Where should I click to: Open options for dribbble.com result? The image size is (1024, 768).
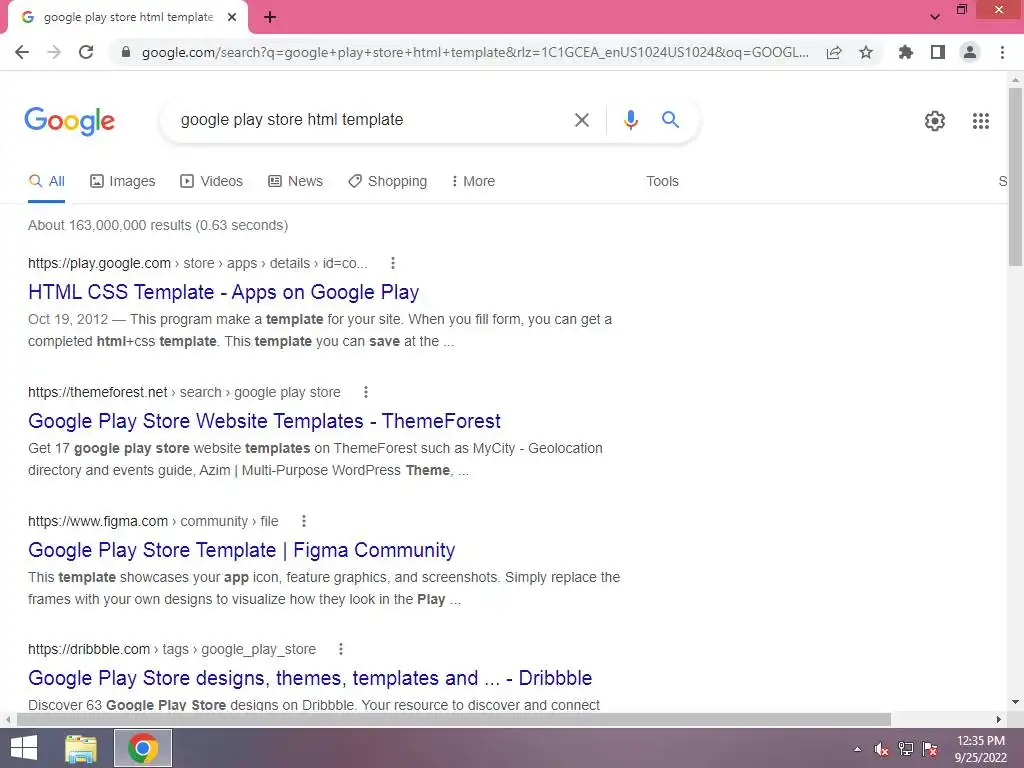point(341,649)
